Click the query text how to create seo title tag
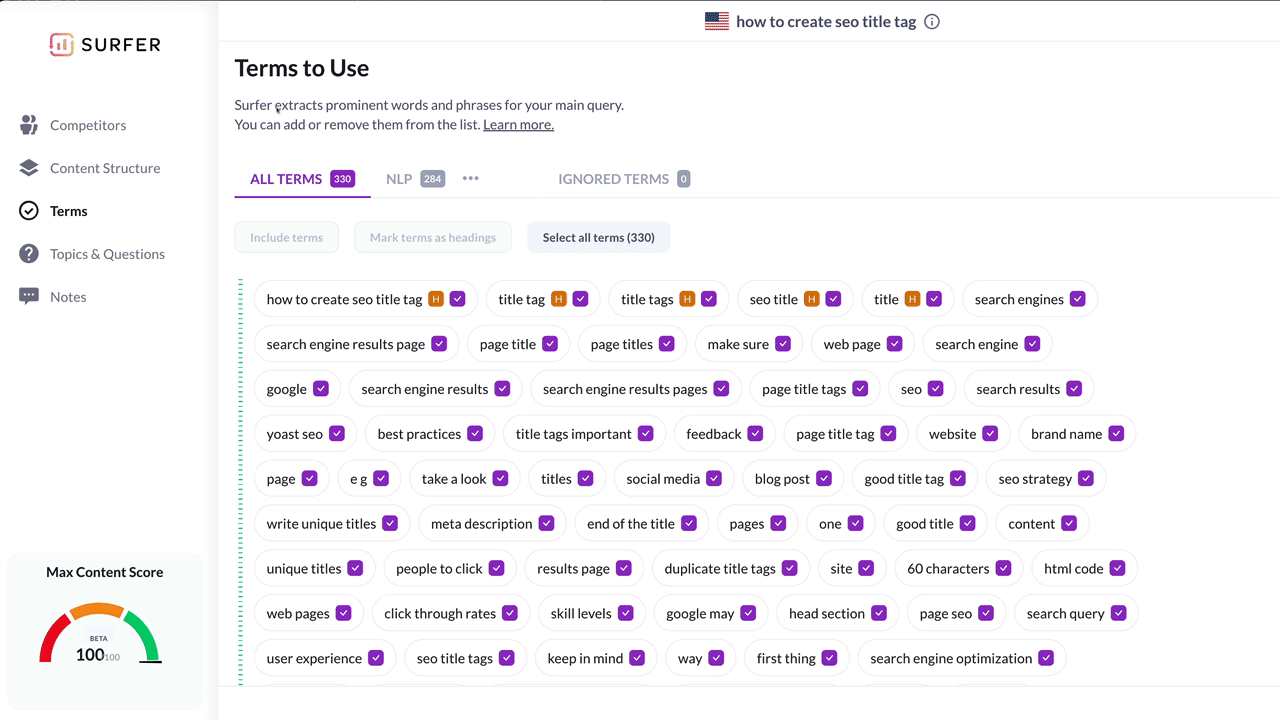The width and height of the screenshot is (1280, 720). point(826,21)
